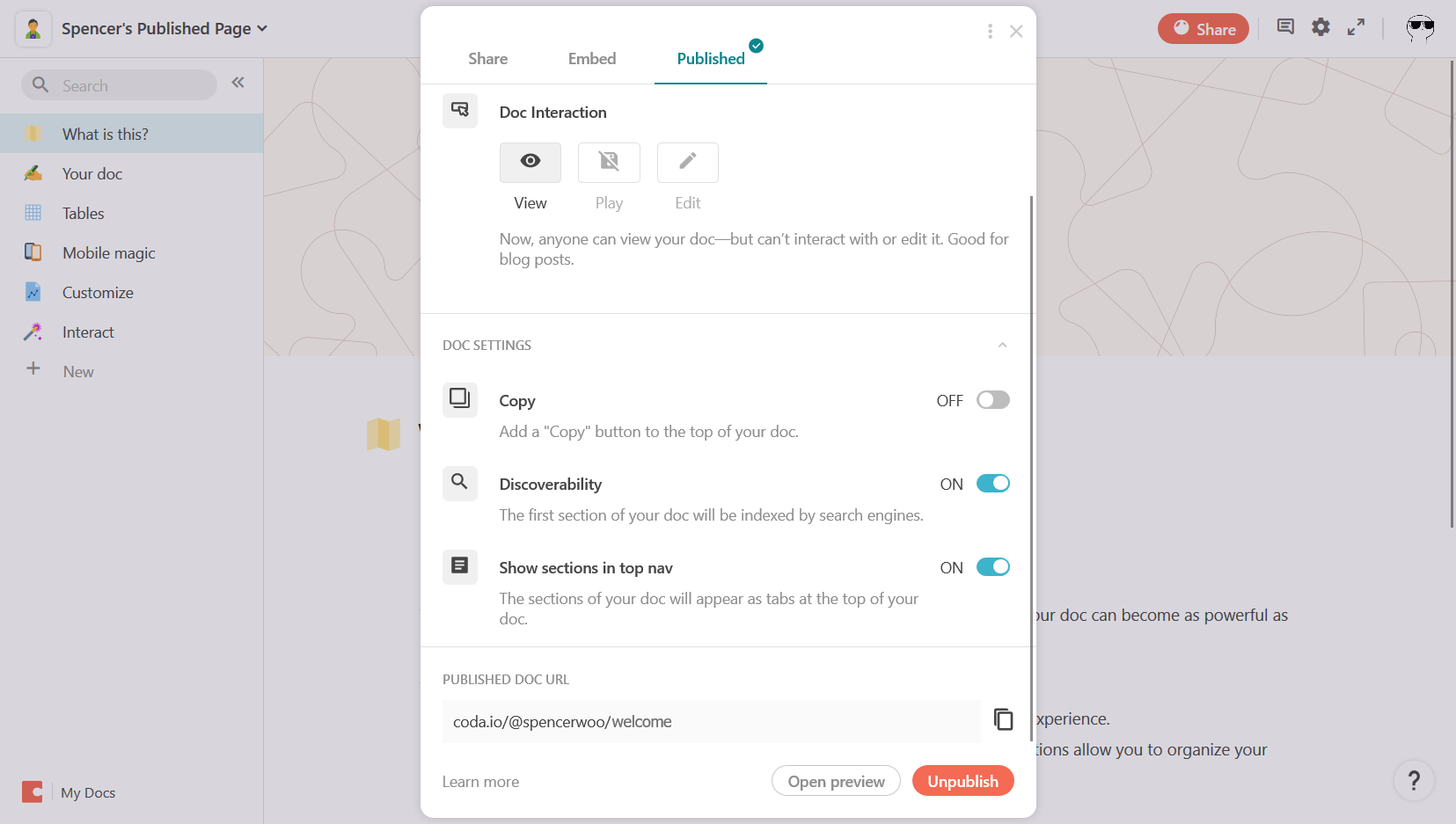The width and height of the screenshot is (1456, 824).
Task: Click the Customize chart icon
Action: coord(33,292)
